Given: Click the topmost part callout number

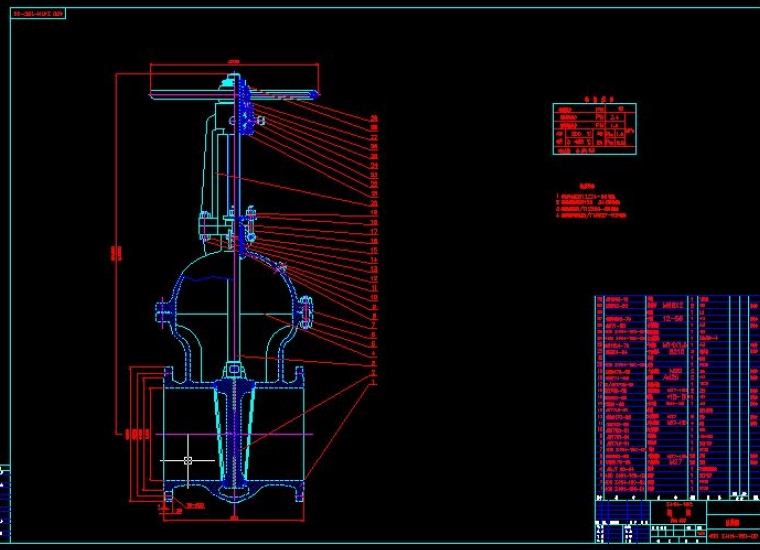Looking at the screenshot, I should click(x=374, y=119).
